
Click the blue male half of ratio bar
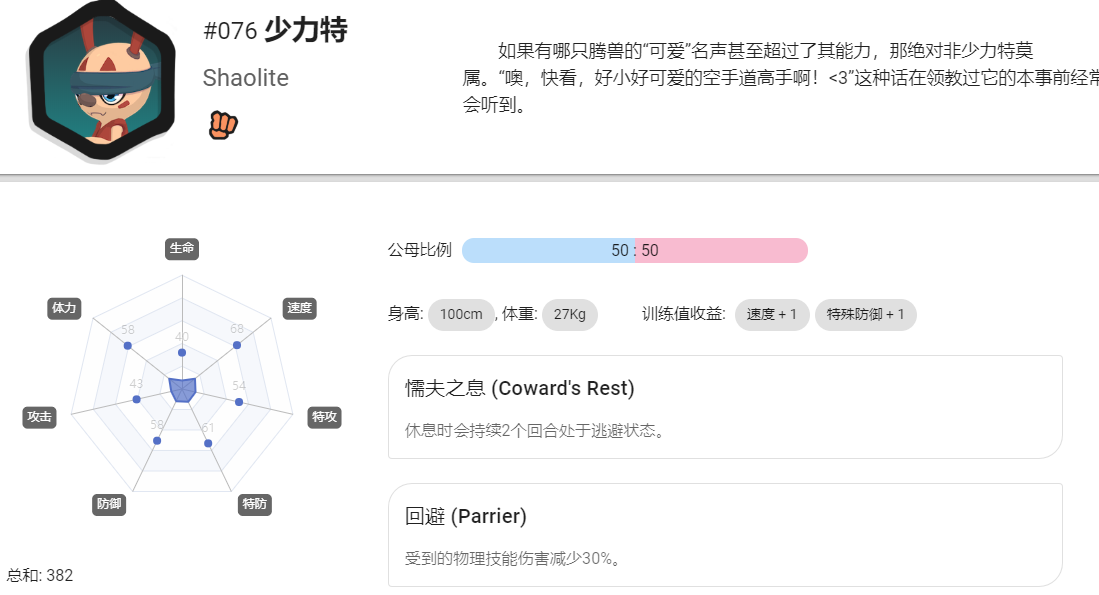(x=548, y=251)
